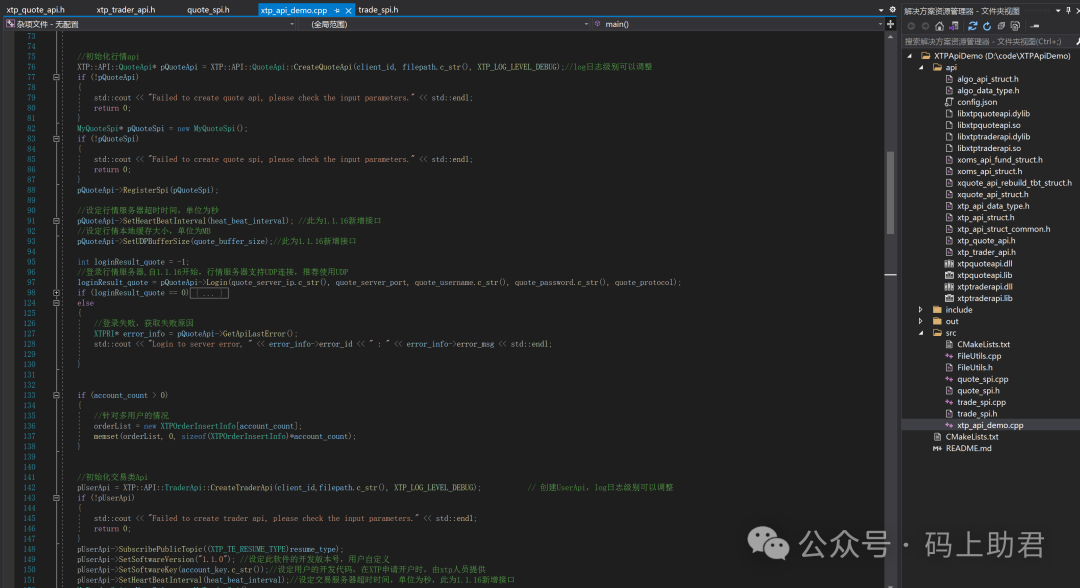Collapse all items in Solution Explorer
The width and height of the screenshot is (1080, 588).
1001,25
